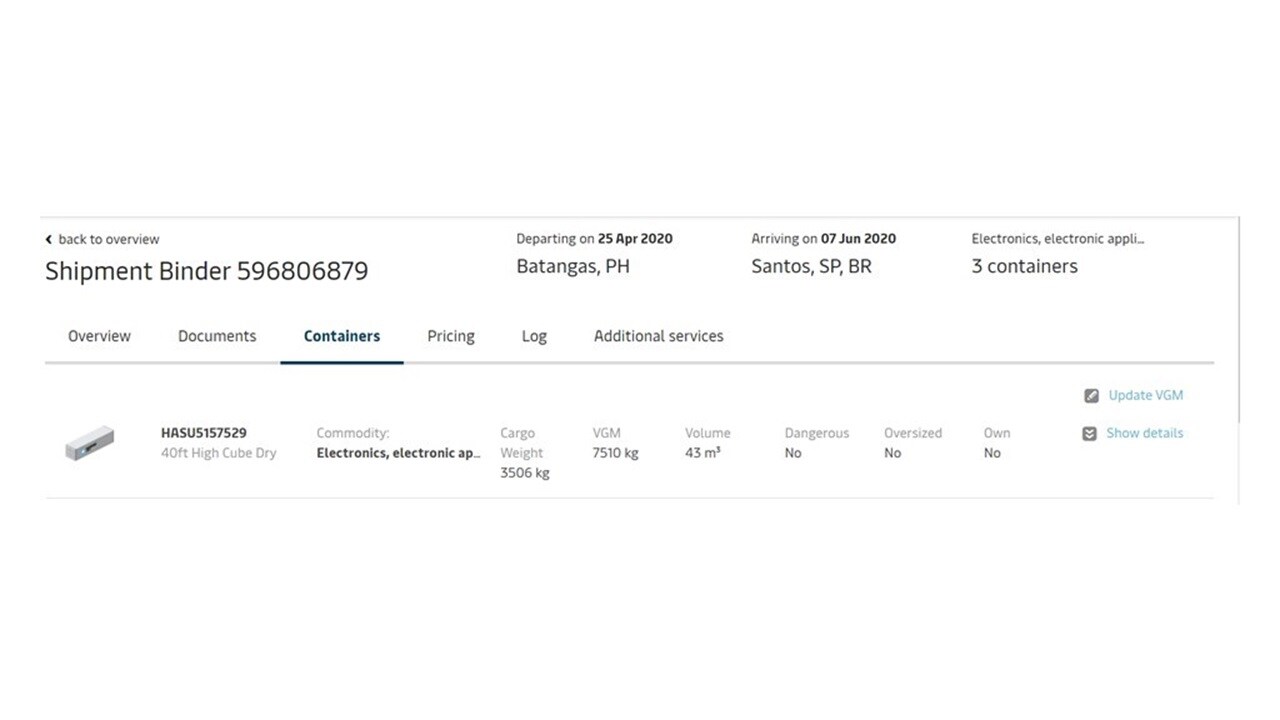Image resolution: width=1280 pixels, height=720 pixels.
Task: Select the active Containers tab
Action: click(x=341, y=336)
